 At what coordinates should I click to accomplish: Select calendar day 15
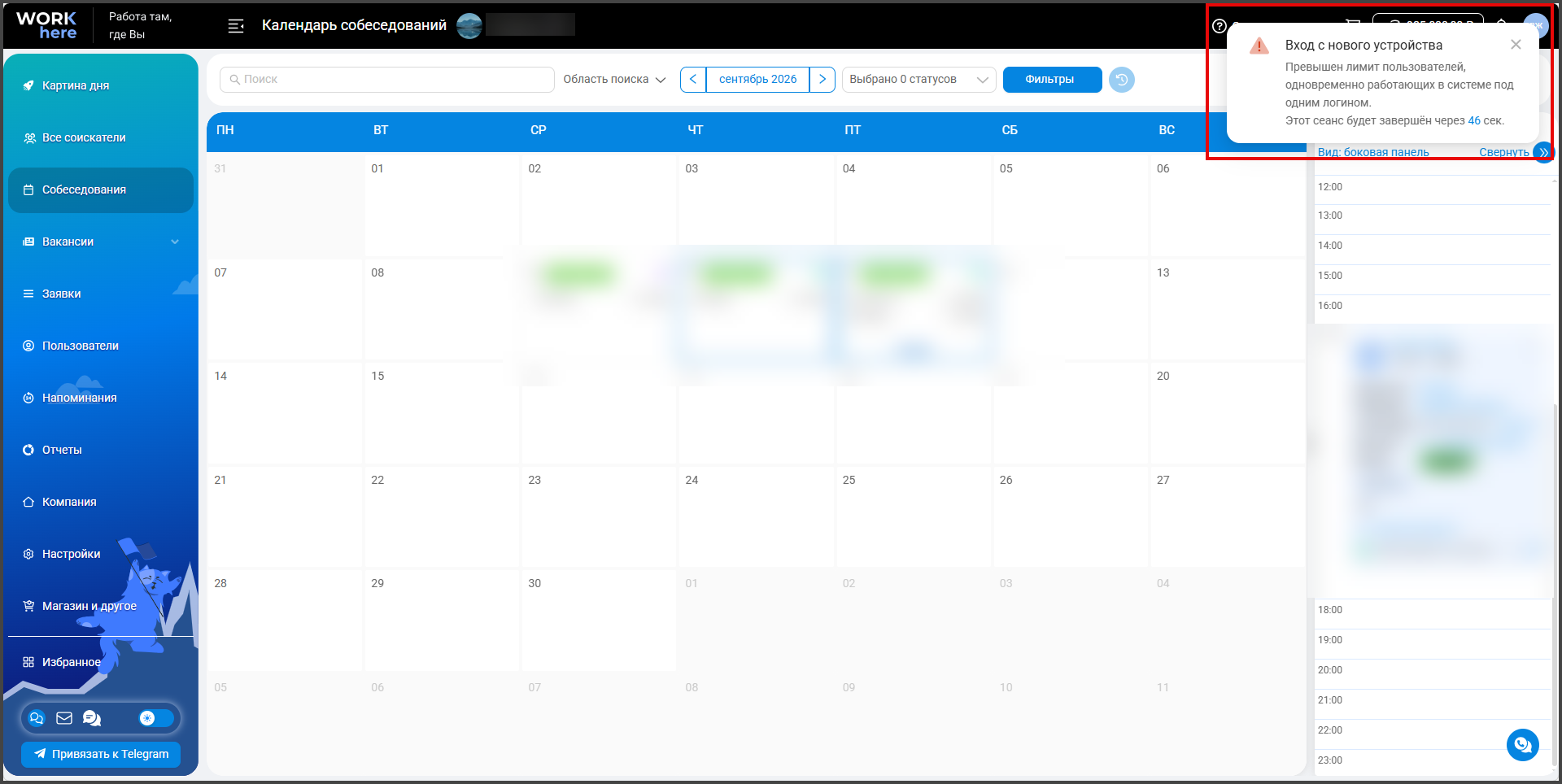point(443,413)
